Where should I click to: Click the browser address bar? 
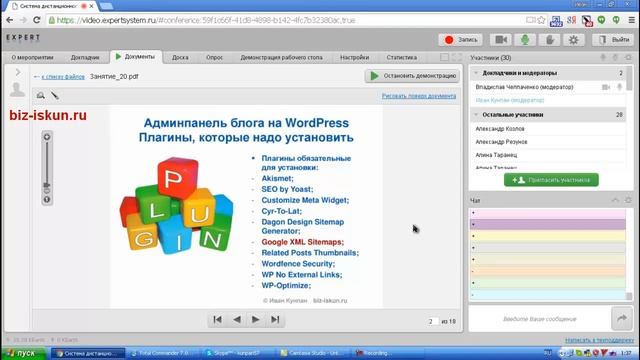tap(286, 20)
